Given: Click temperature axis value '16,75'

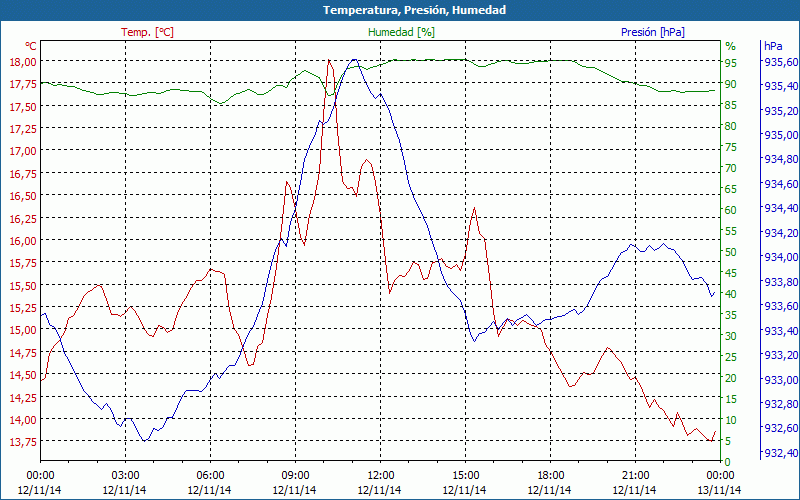Looking at the screenshot, I should pyautogui.click(x=23, y=173).
